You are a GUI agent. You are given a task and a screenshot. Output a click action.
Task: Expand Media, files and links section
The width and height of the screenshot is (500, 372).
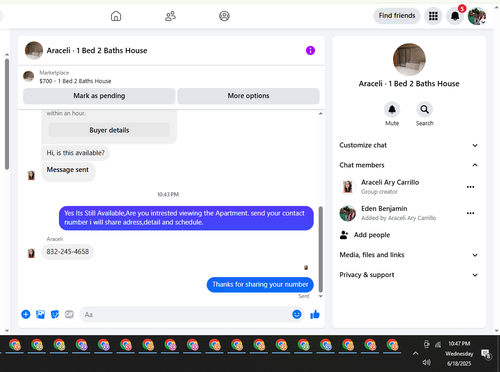[409, 255]
